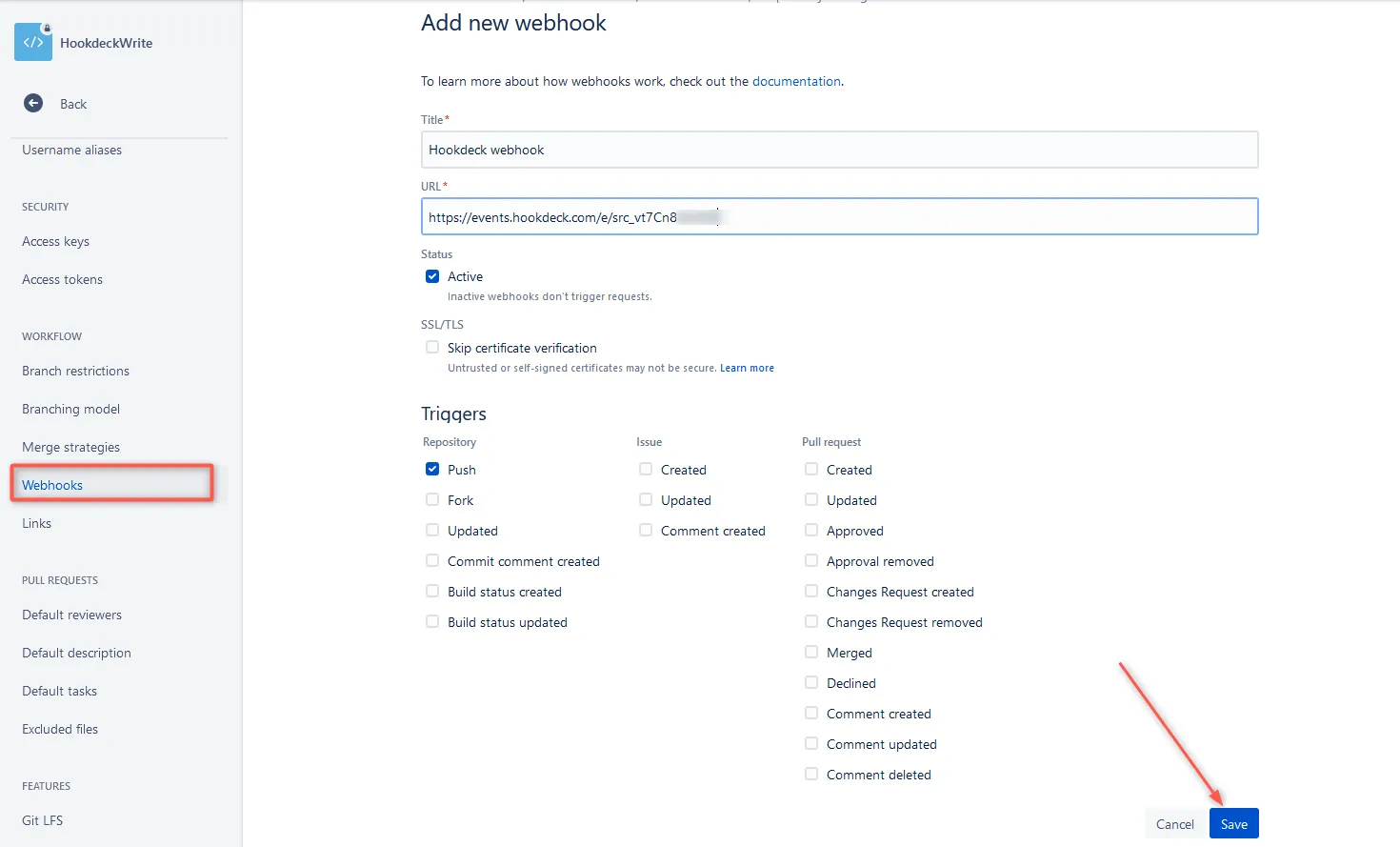This screenshot has height=847, width=1400.
Task: Open the HookdeckWrite repository name
Action: [106, 43]
